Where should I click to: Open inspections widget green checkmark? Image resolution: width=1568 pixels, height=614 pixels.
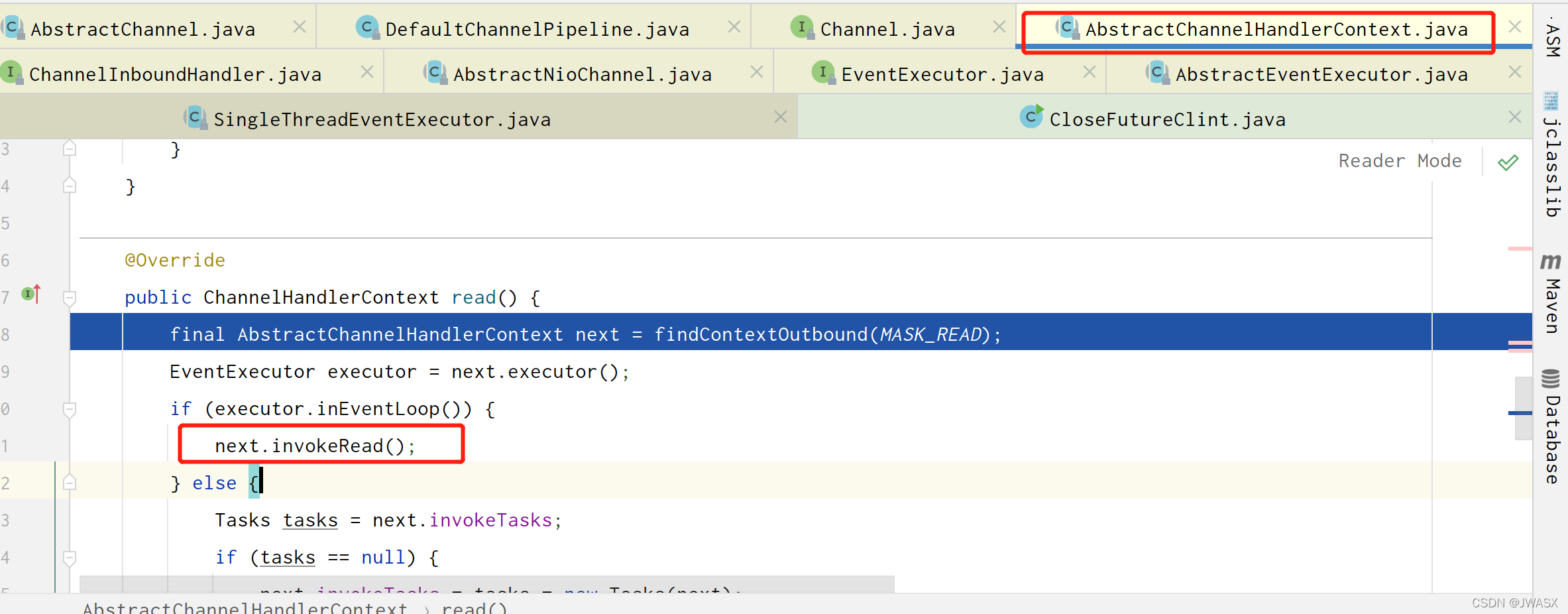1508,162
